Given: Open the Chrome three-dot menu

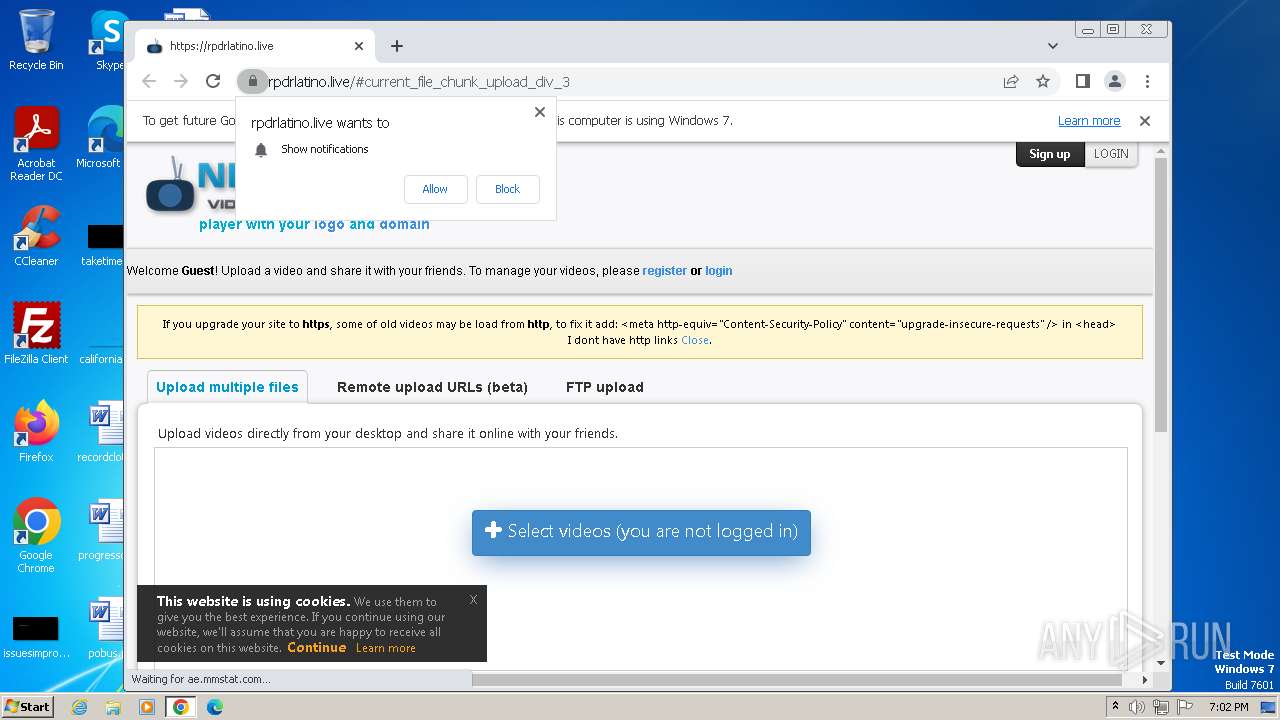Looking at the screenshot, I should point(1147,81).
